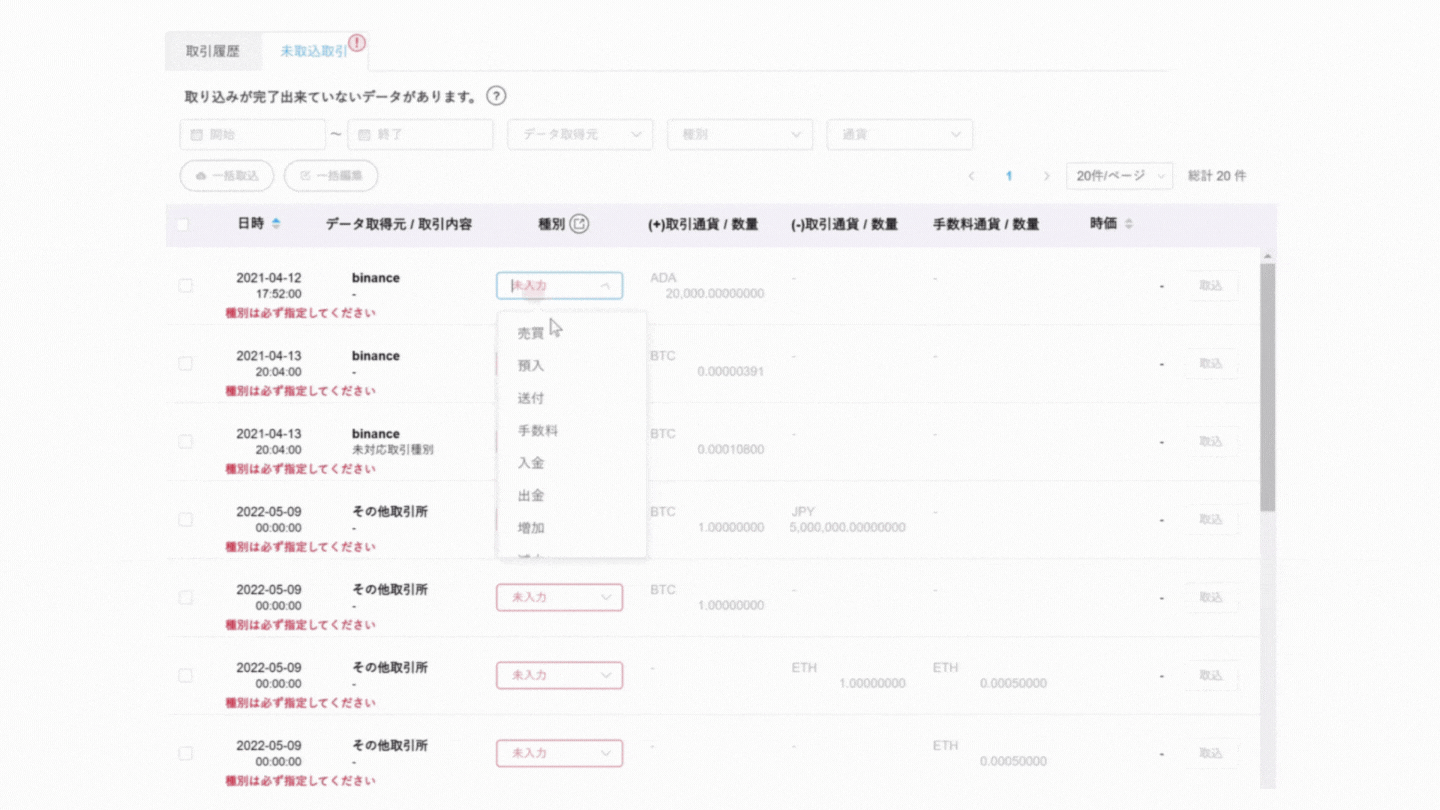This screenshot has width=1440, height=810.
Task: Open the 20件/ページ page size dropdown
Action: point(1119,176)
